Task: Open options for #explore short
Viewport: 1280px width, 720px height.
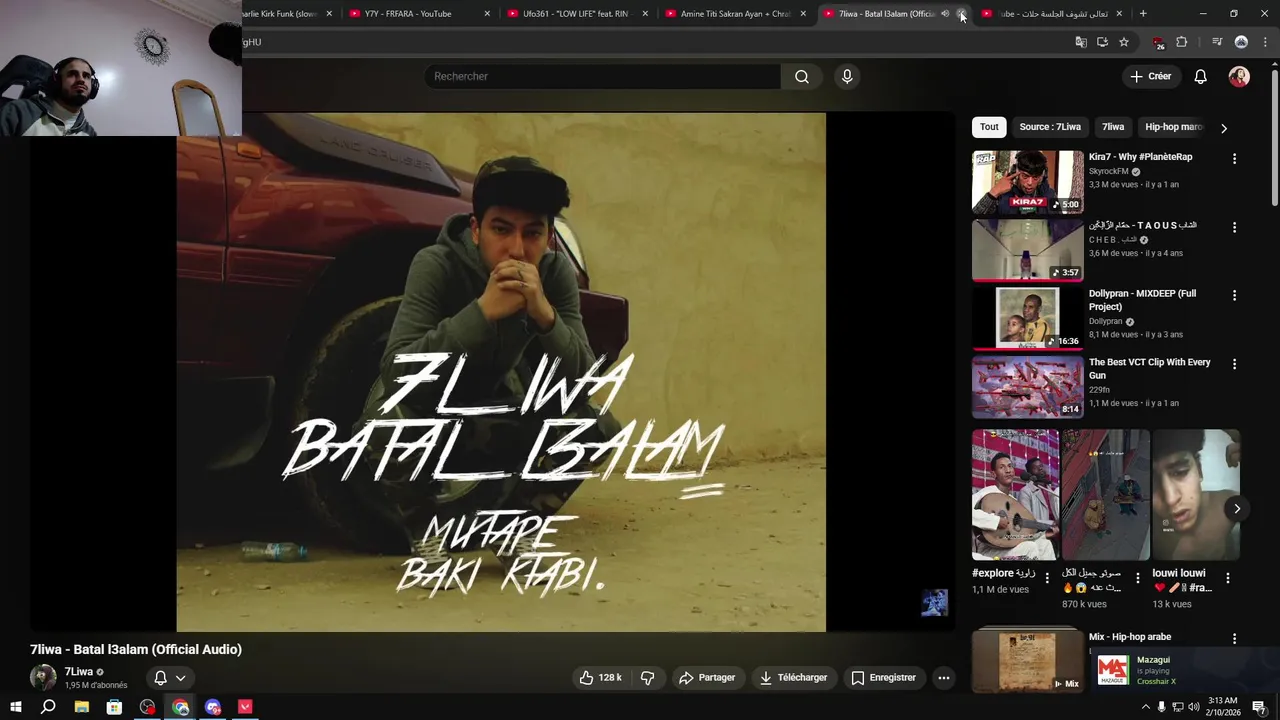Action: 1047,578
